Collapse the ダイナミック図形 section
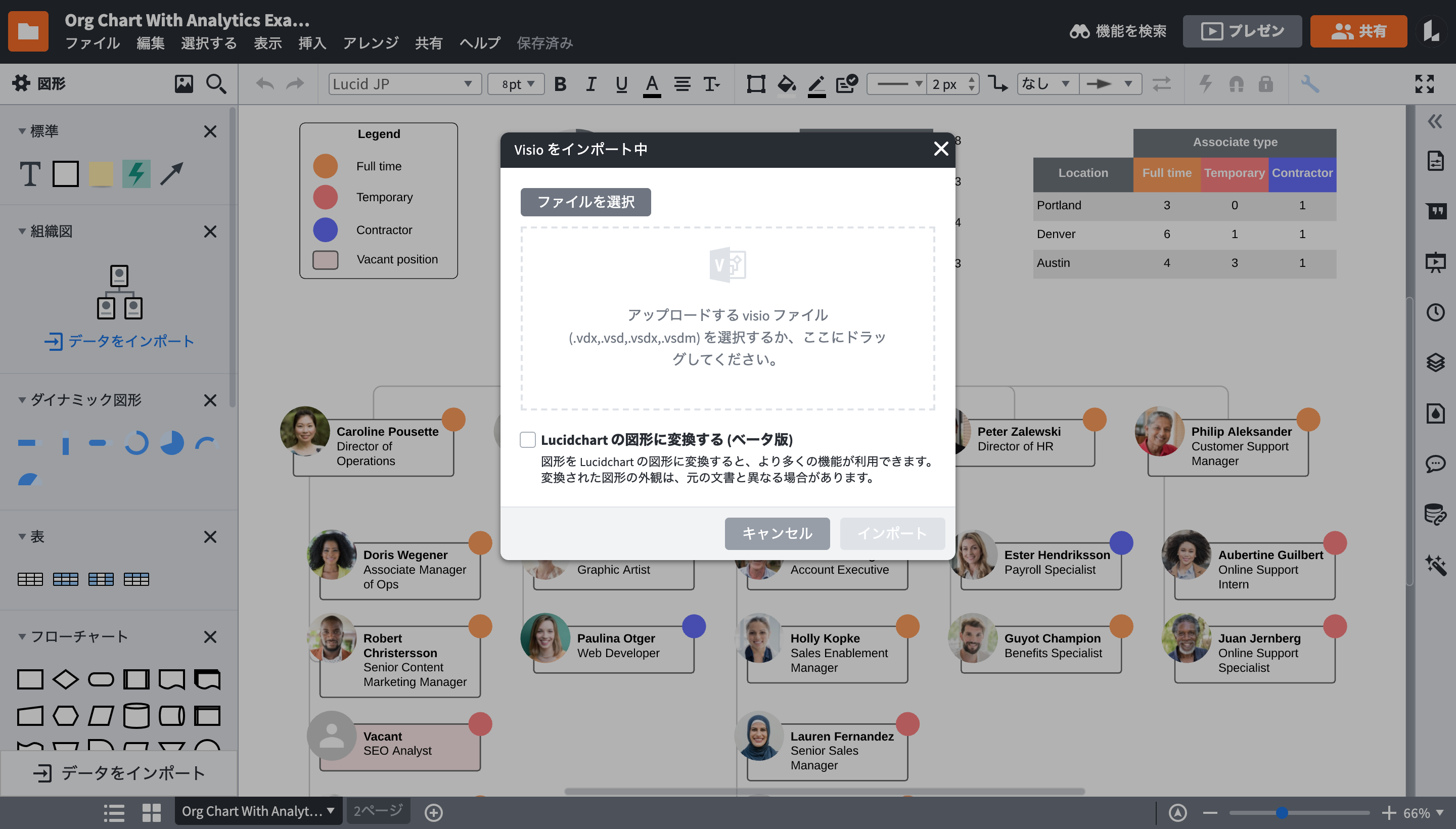 [x=22, y=400]
